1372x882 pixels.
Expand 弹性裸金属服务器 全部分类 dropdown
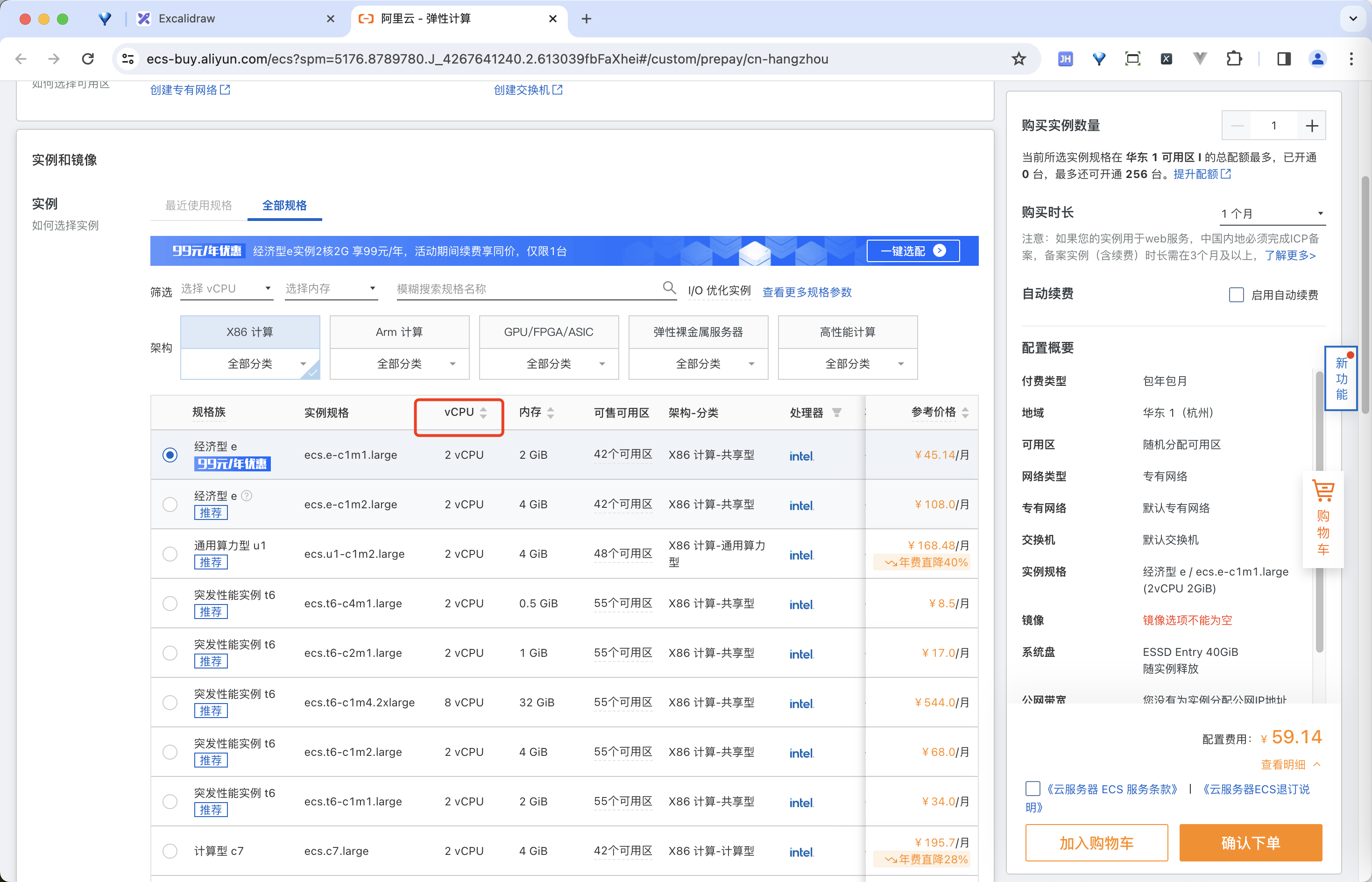point(698,363)
